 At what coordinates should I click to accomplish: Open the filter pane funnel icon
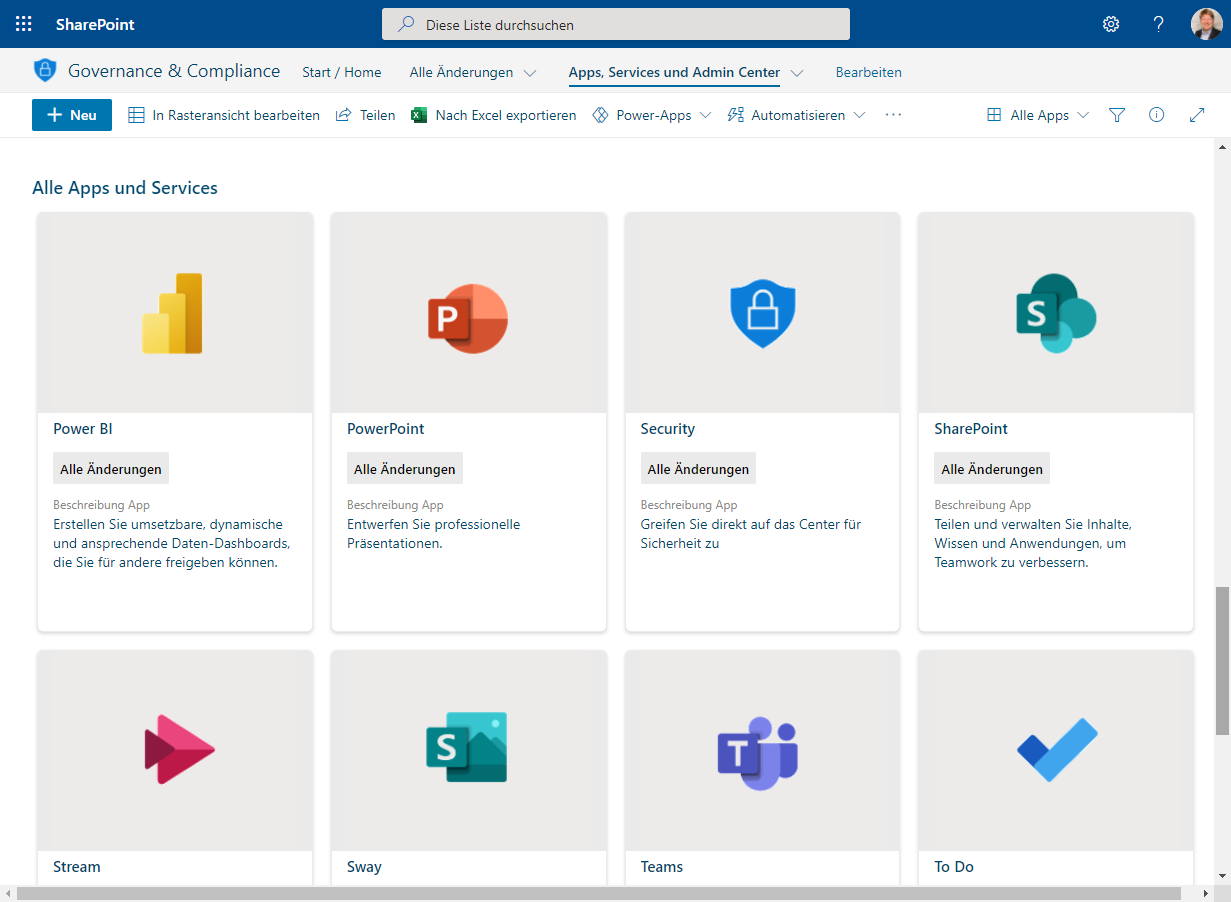point(1118,115)
